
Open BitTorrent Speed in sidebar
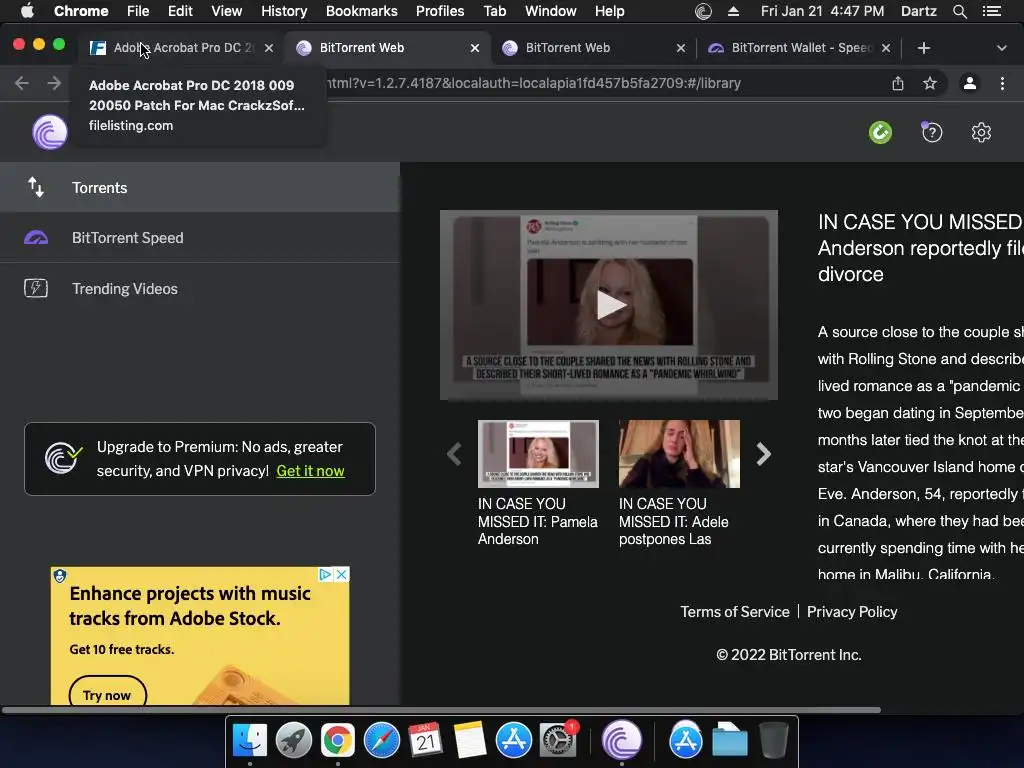pos(200,238)
